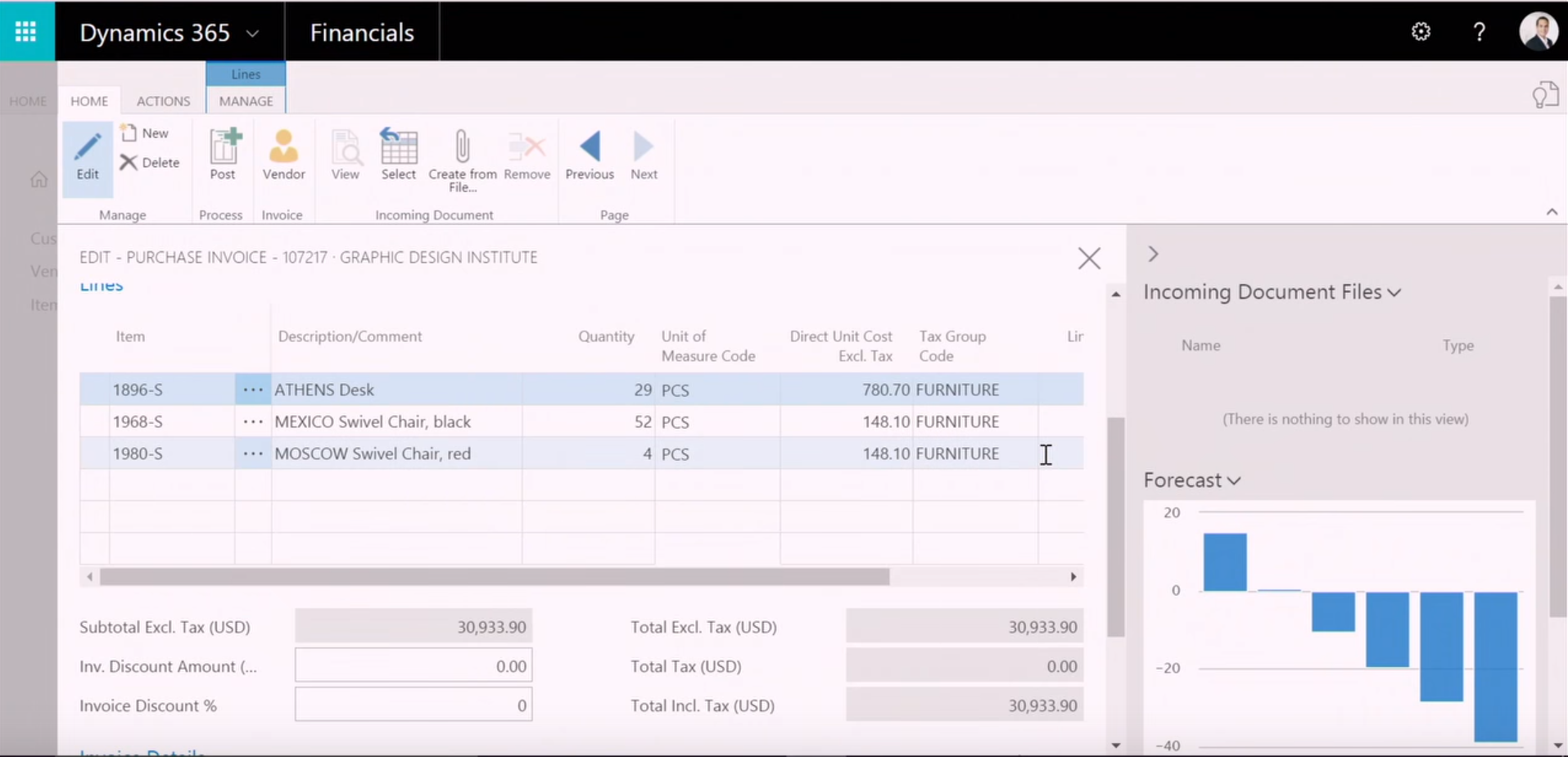Click the Tax Group Code column header
Screen dimensions: 1568x757
952,346
